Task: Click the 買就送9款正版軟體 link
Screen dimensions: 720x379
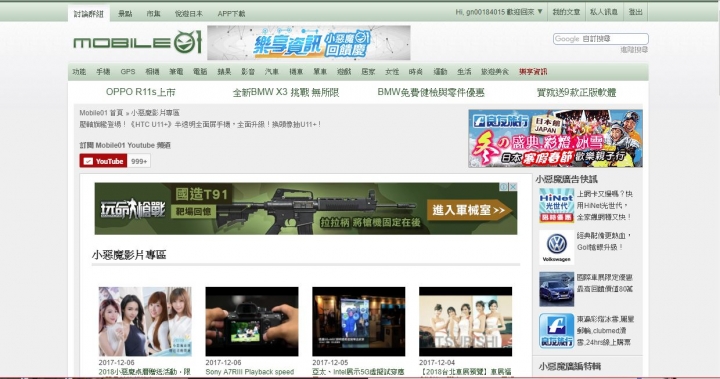Action: point(576,92)
